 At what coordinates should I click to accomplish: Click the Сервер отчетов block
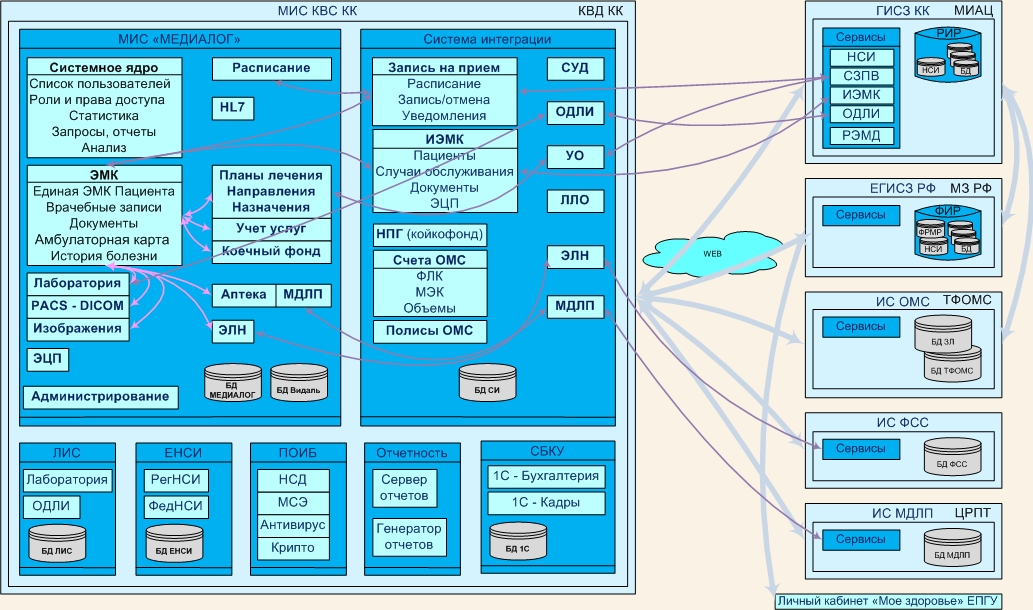pos(405,488)
